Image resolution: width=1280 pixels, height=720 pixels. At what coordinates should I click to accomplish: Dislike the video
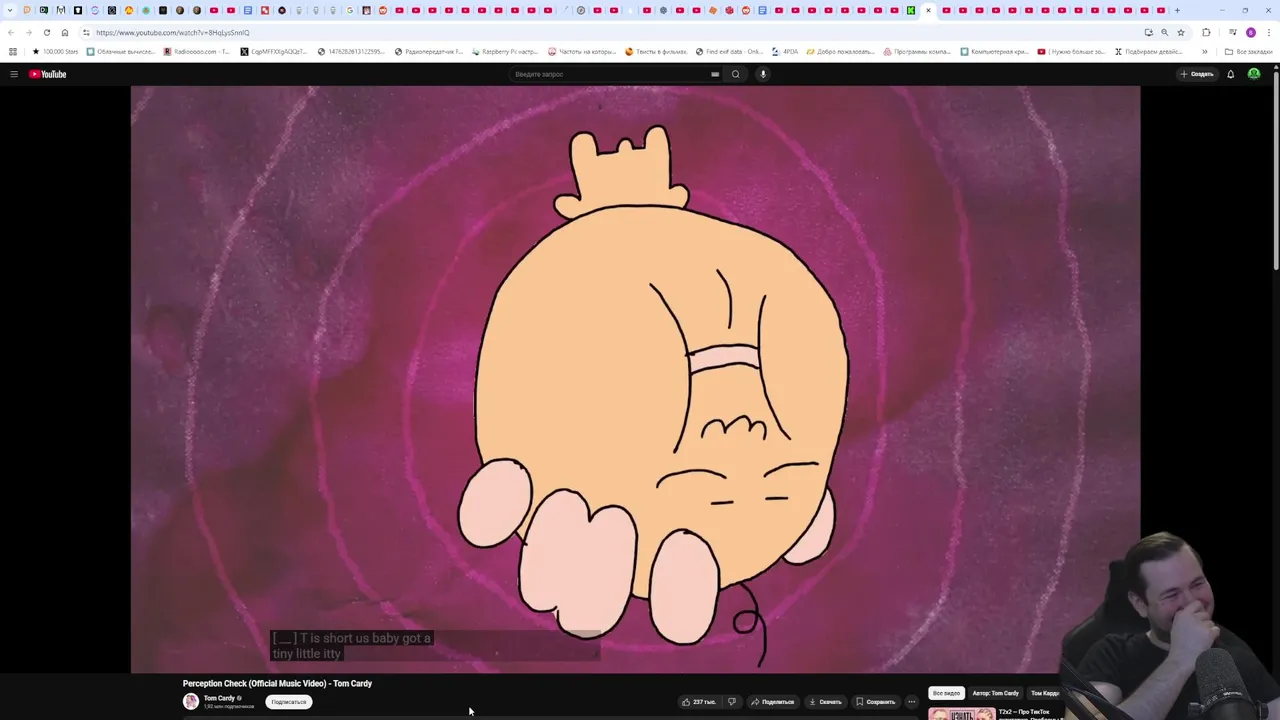click(732, 702)
